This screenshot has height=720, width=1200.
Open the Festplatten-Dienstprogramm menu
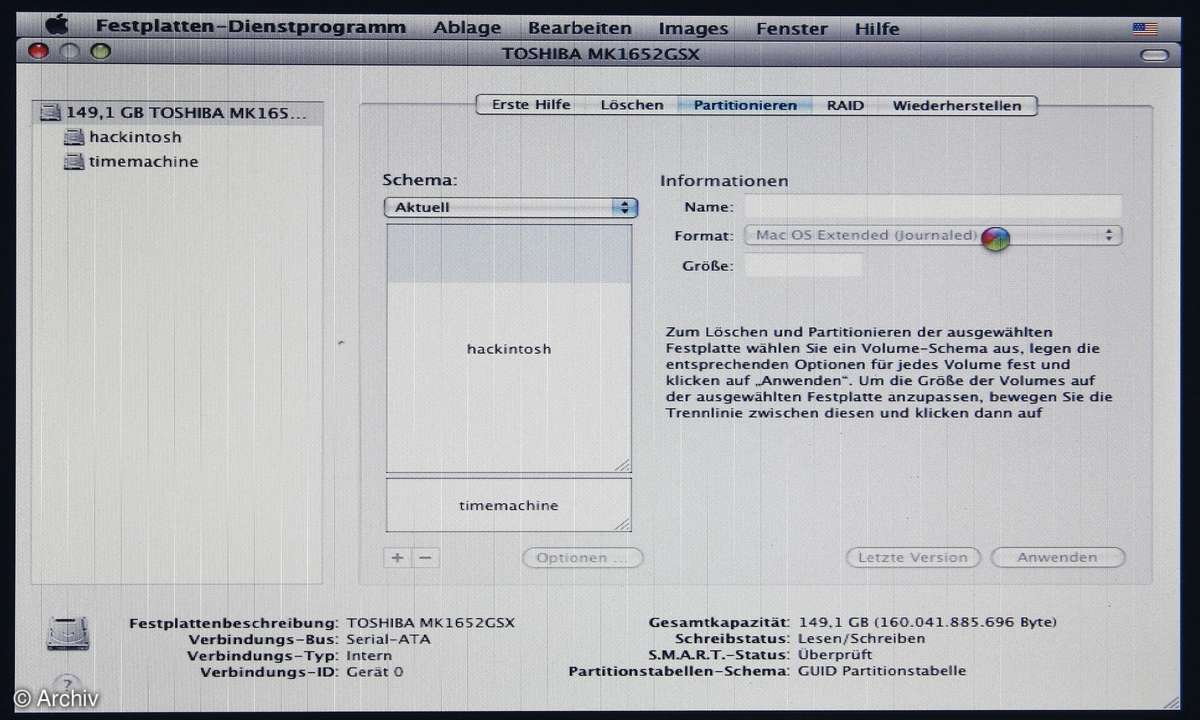click(x=251, y=28)
